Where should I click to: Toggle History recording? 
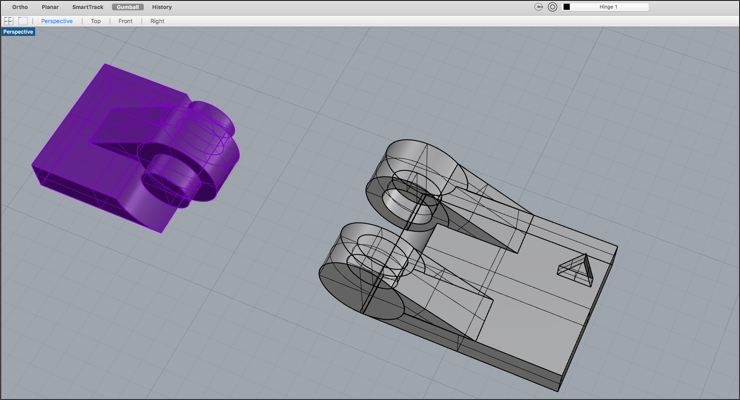pos(162,7)
